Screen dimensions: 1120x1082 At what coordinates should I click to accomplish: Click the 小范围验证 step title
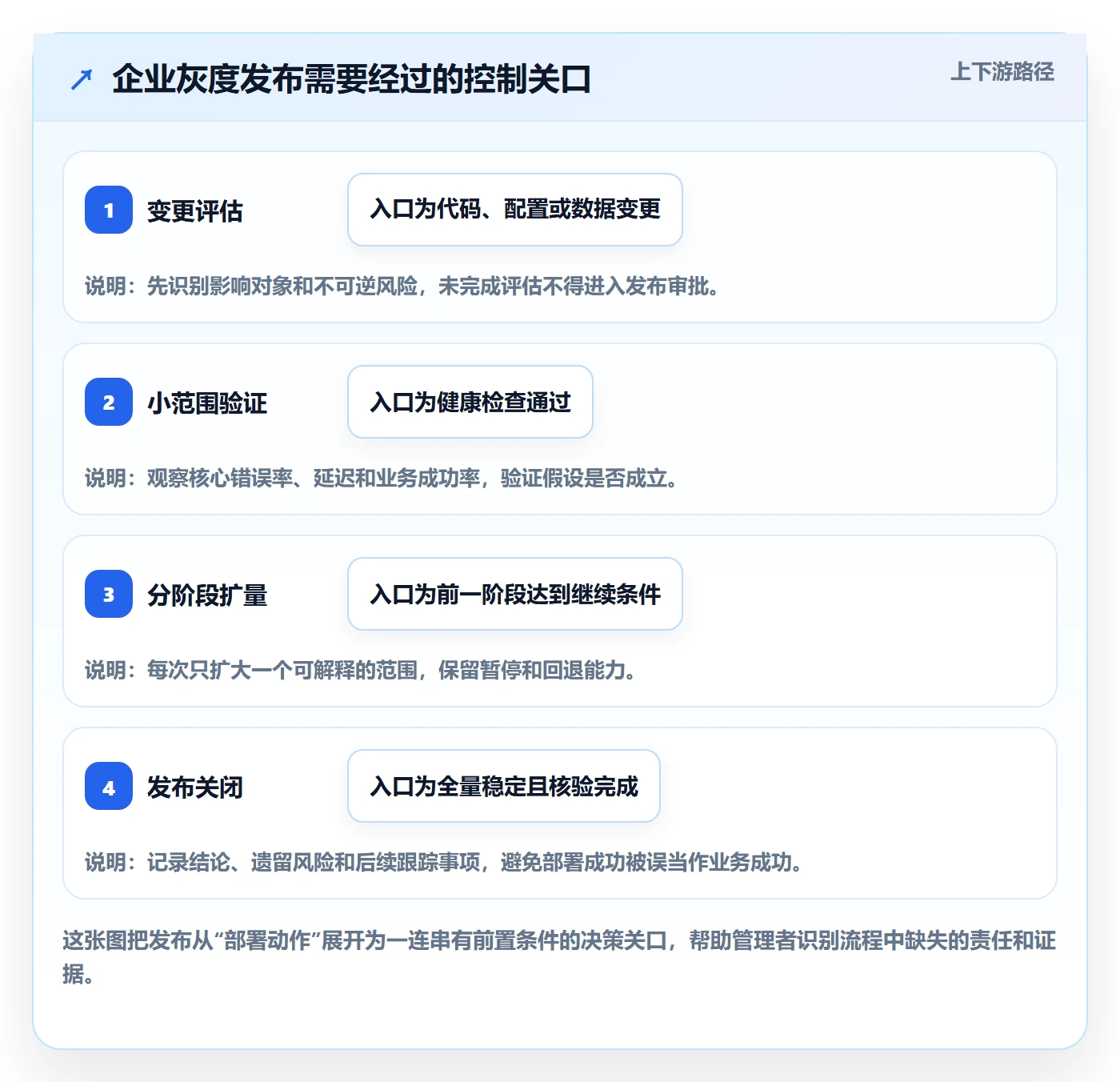[x=207, y=403]
